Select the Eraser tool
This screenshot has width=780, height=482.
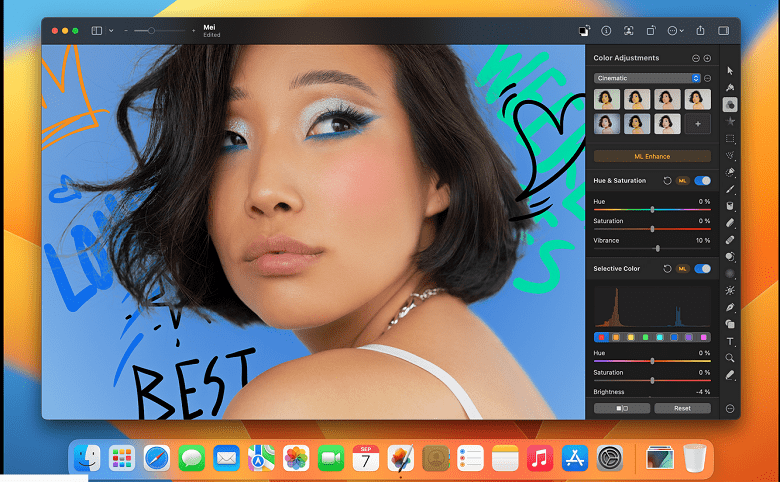[730, 223]
